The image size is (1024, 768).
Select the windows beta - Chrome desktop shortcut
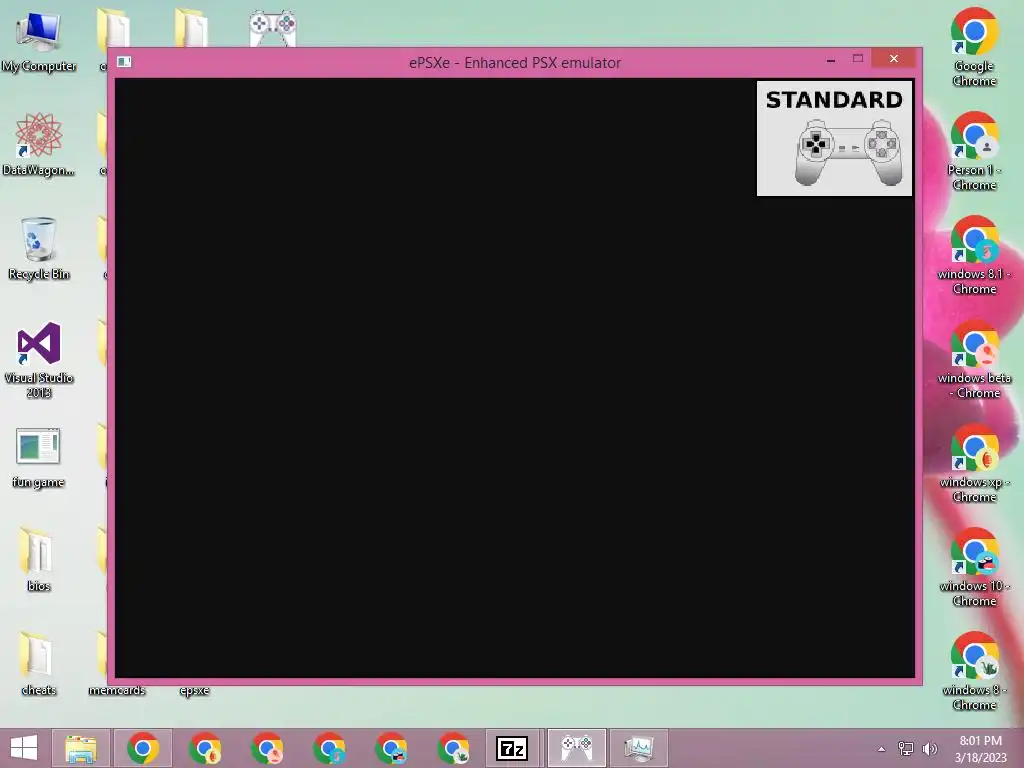click(x=974, y=359)
